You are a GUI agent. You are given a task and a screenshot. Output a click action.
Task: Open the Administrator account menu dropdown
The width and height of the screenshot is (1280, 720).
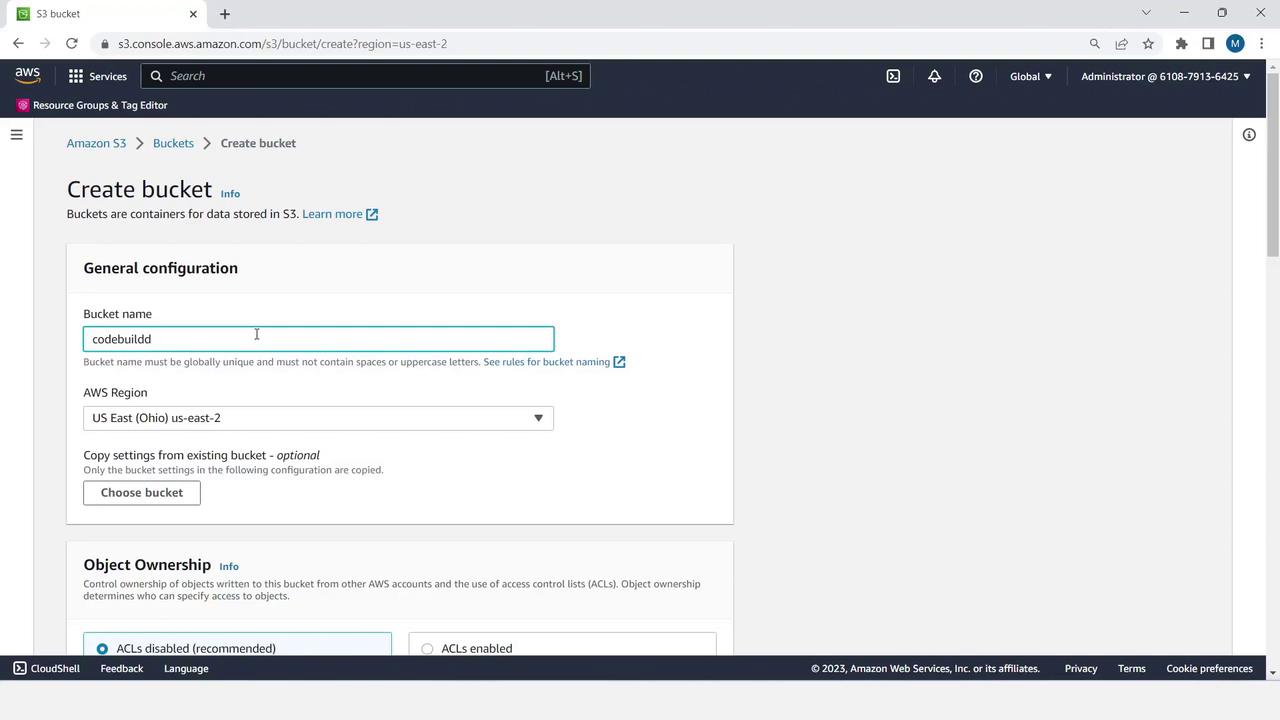pos(1166,76)
